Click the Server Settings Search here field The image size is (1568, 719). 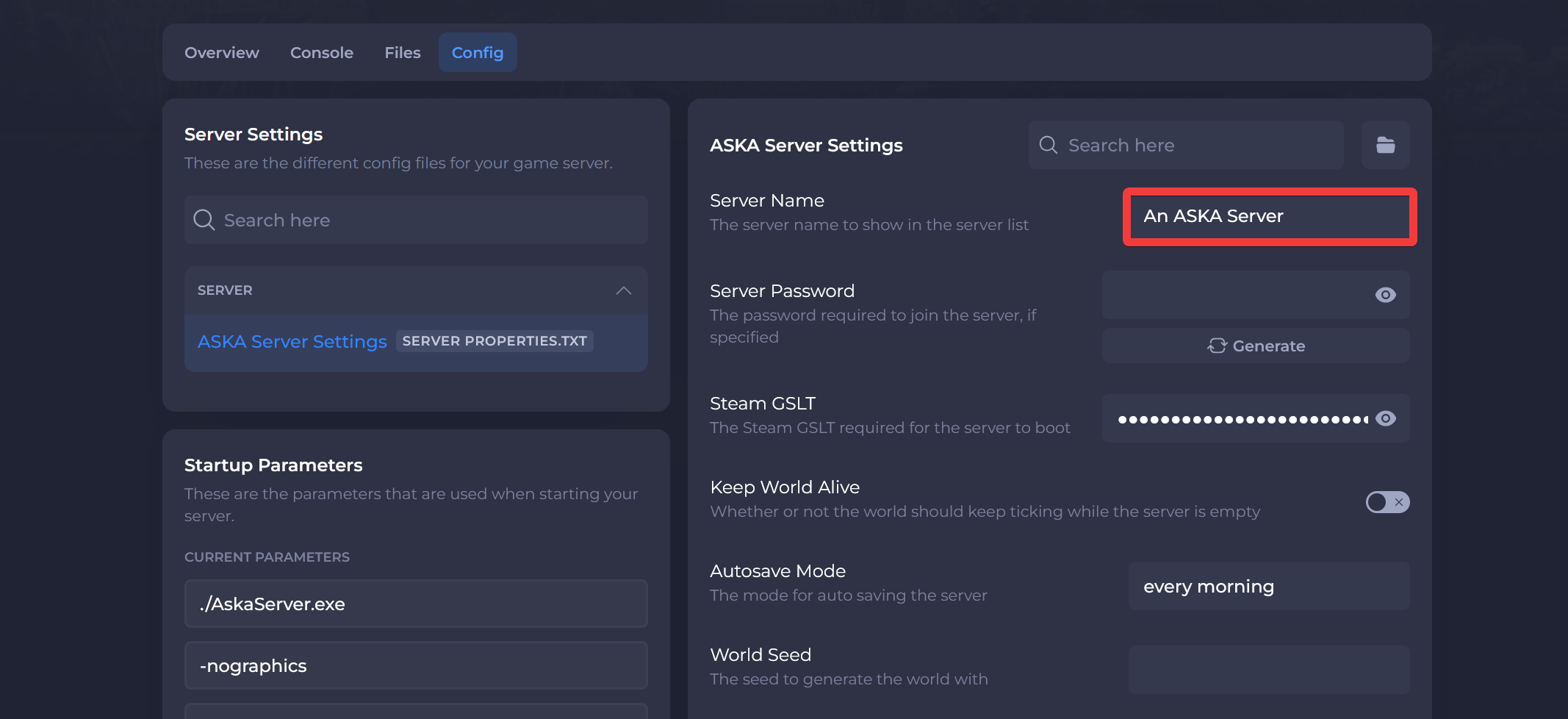pos(416,220)
